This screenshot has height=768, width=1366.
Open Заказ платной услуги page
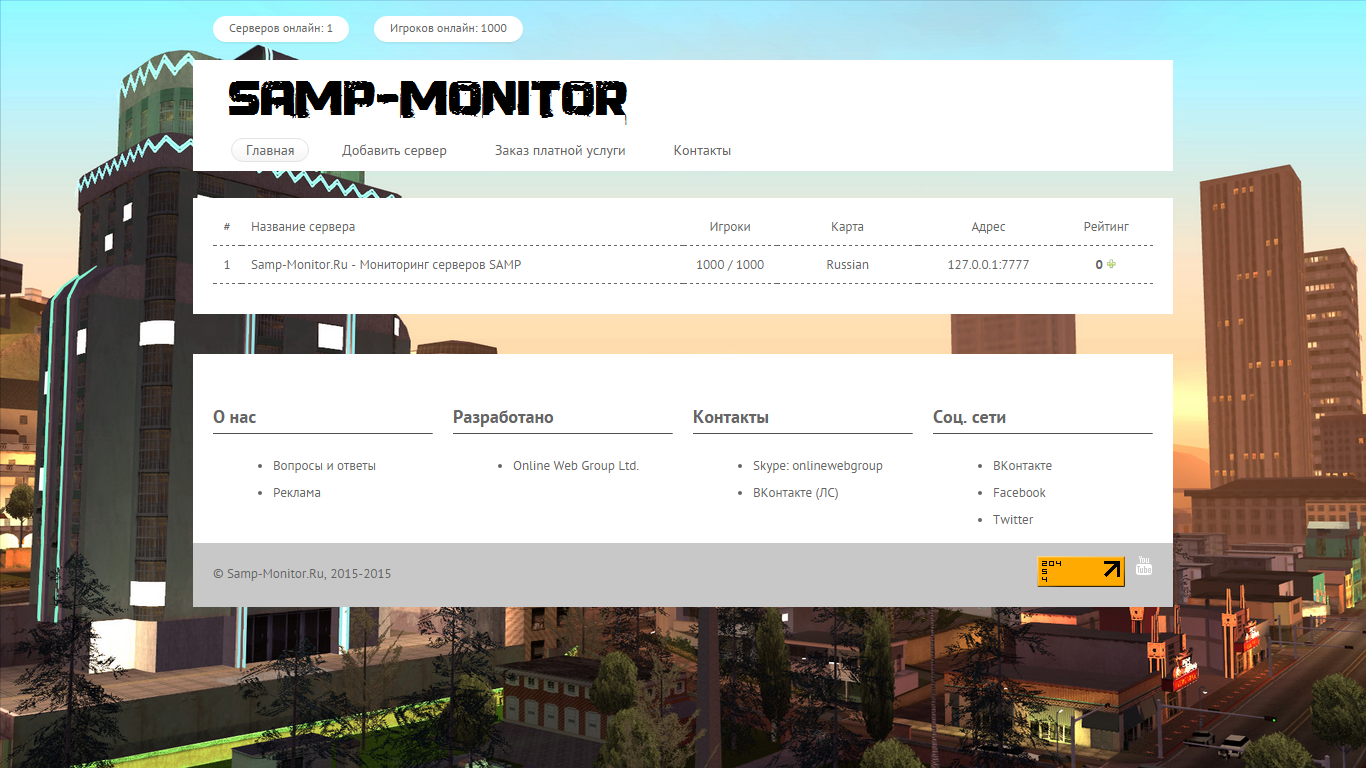559,150
